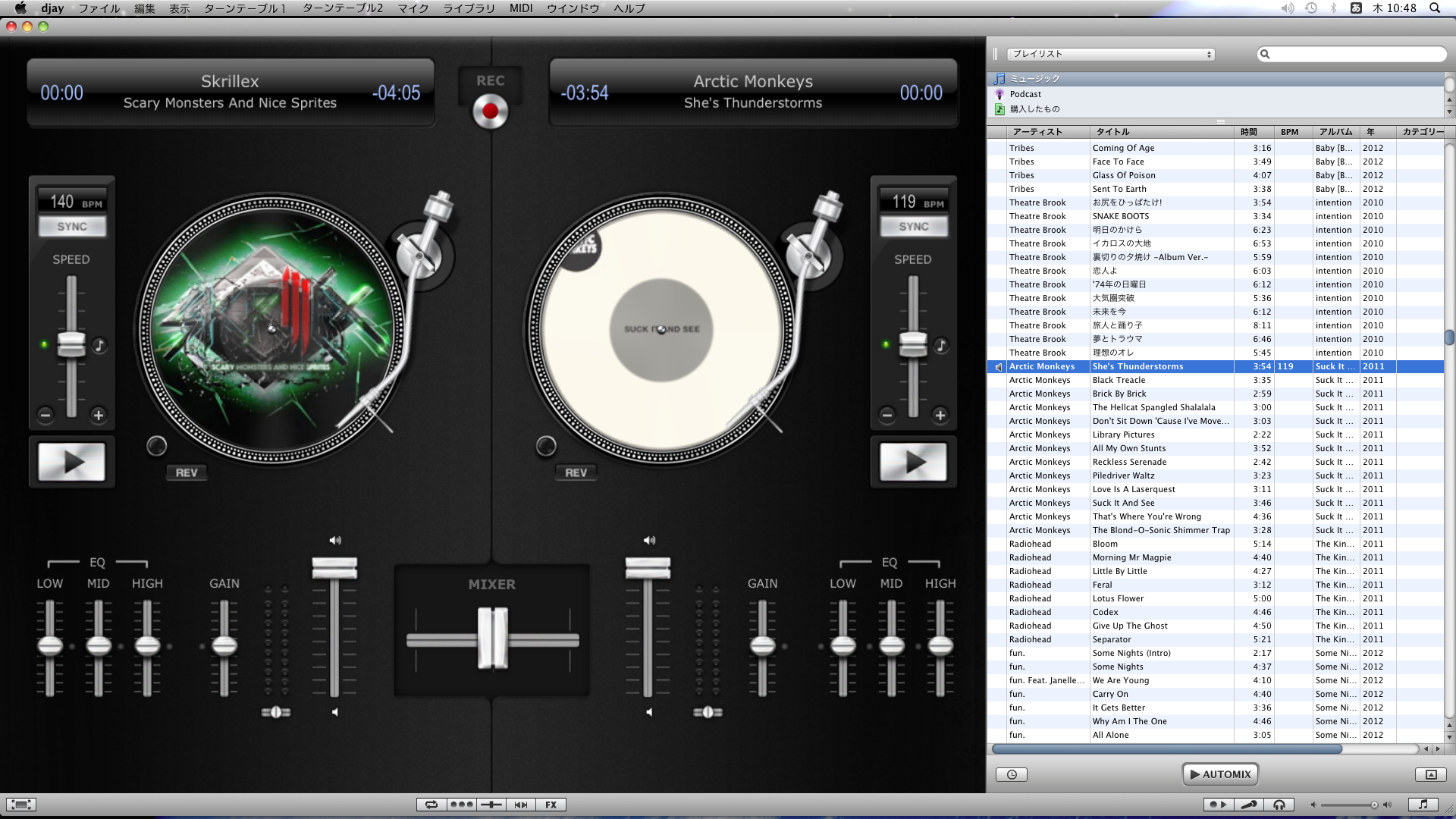Image resolution: width=1456 pixels, height=819 pixels.
Task: Toggle fullscreen icon at bottom left
Action: (x=21, y=805)
